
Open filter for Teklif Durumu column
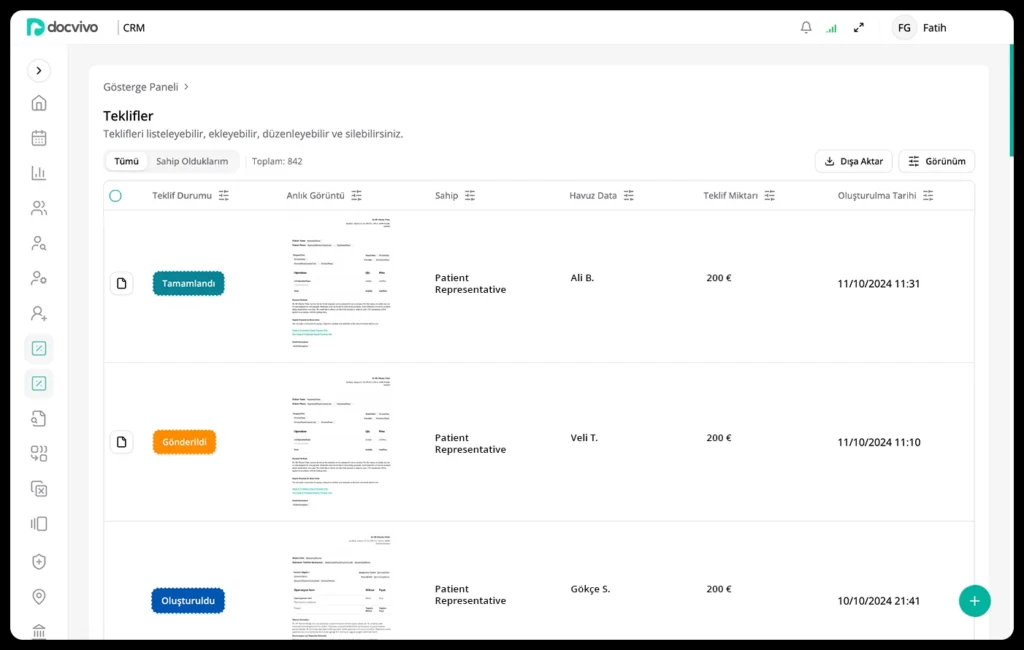pyautogui.click(x=224, y=196)
